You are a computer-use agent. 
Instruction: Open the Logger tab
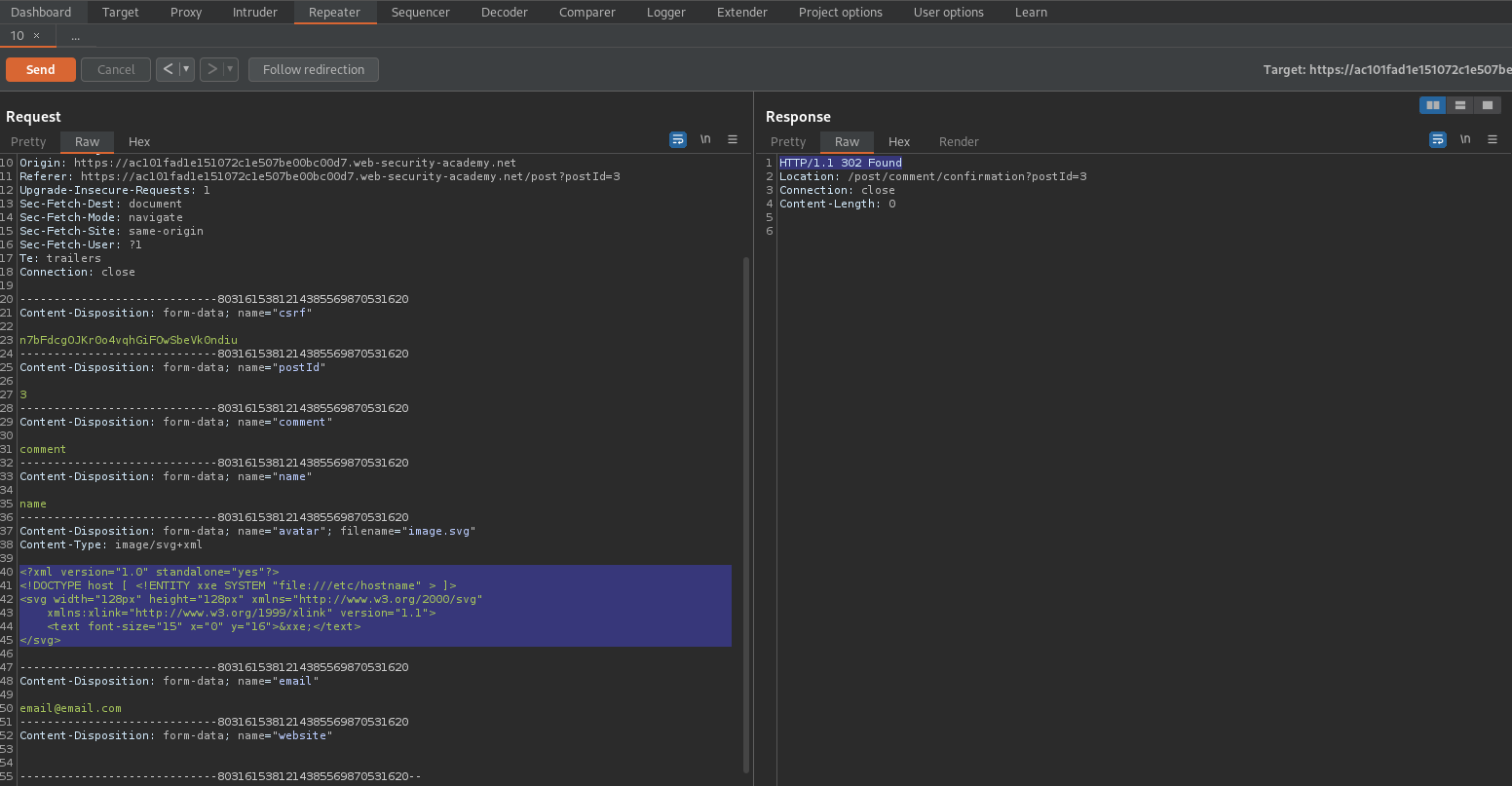666,12
